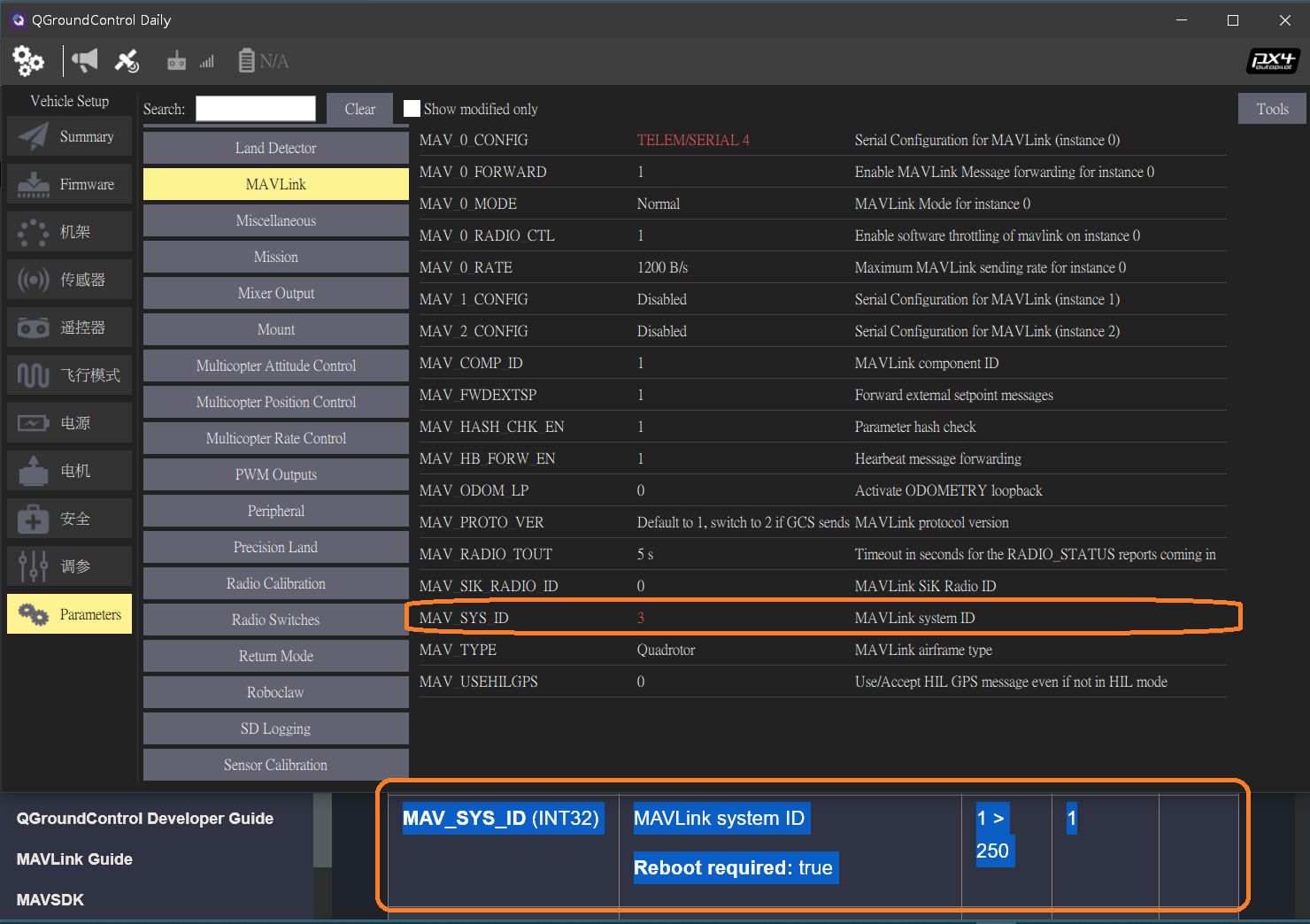Open QGroundControl Developer Guide link
1310x924 pixels.
click(145, 819)
